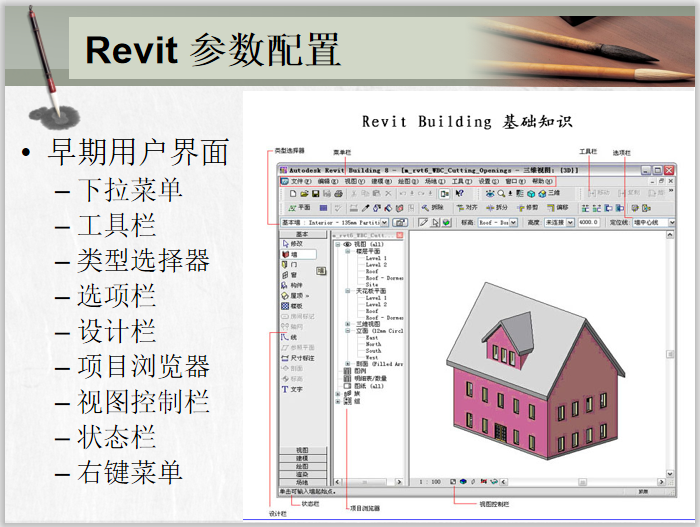Select the 屋顶 (Roof) tool

coord(298,295)
